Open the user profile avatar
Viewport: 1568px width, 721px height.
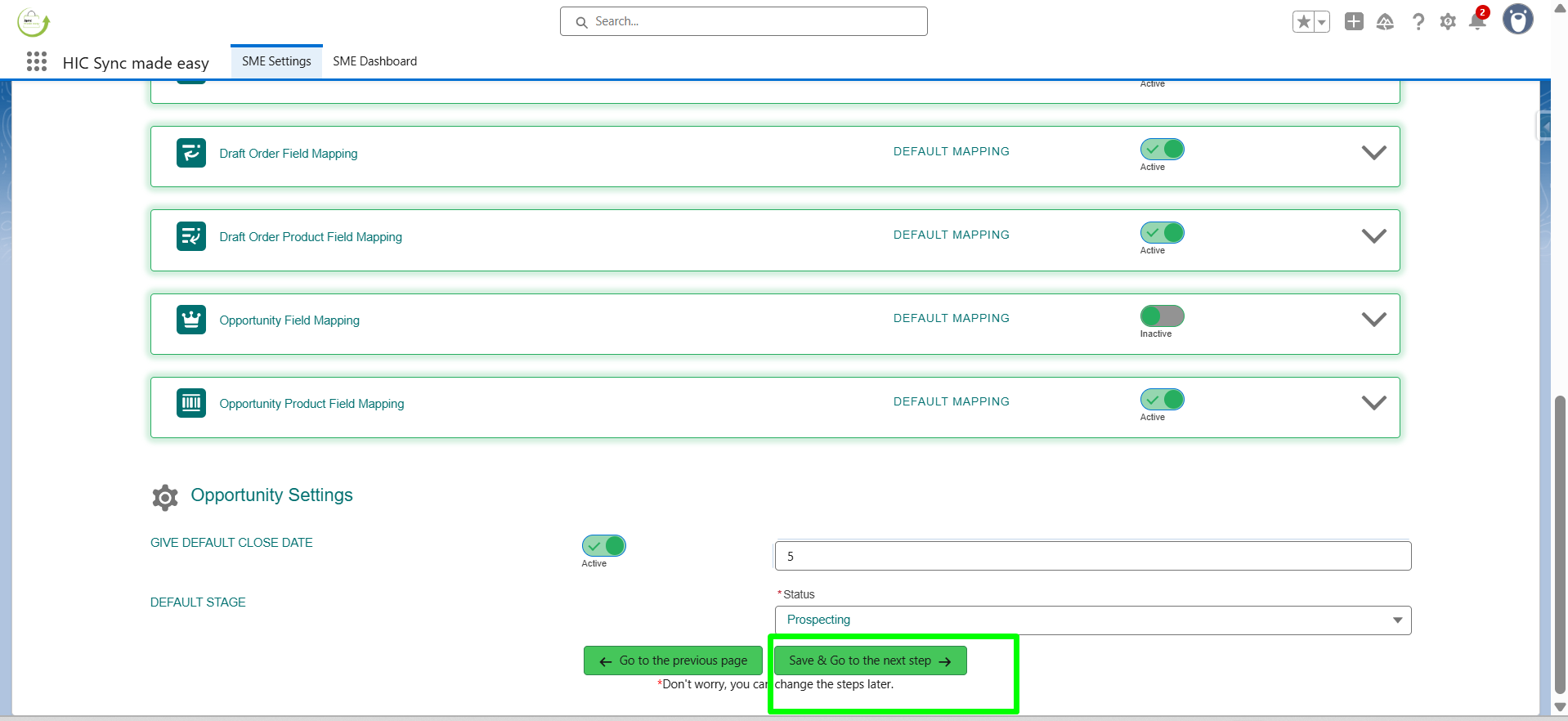(x=1518, y=20)
